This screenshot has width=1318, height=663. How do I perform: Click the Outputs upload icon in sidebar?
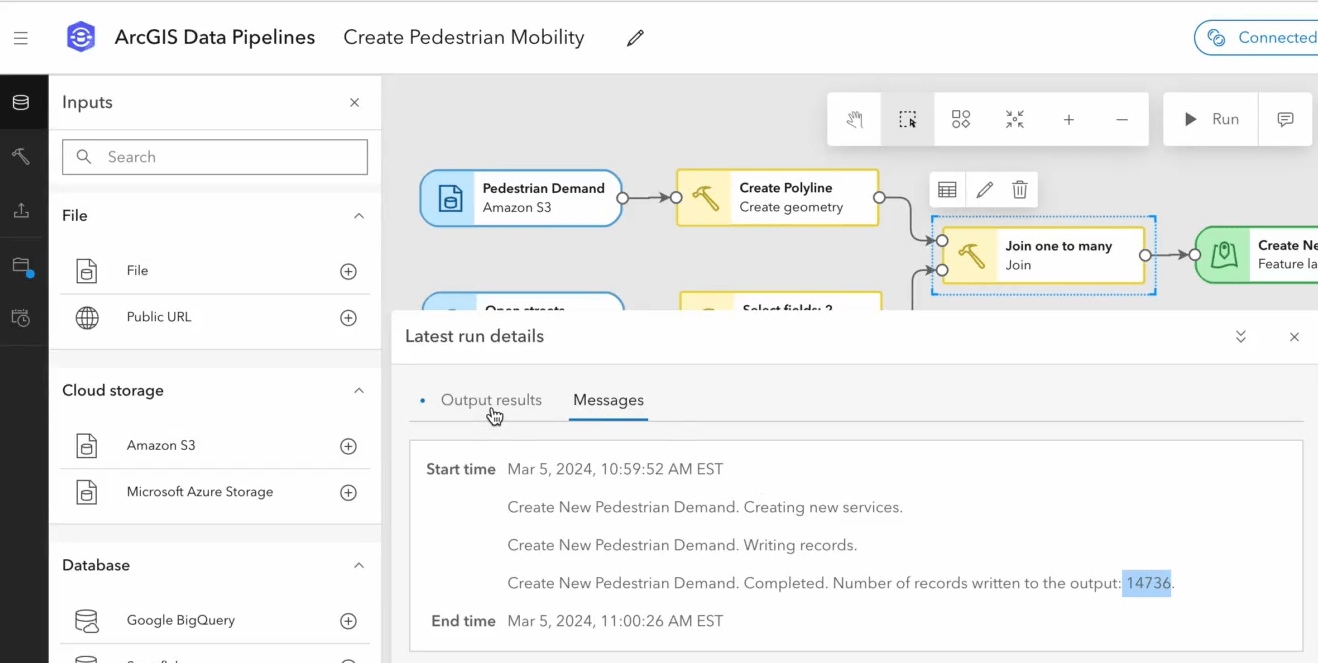(22, 210)
